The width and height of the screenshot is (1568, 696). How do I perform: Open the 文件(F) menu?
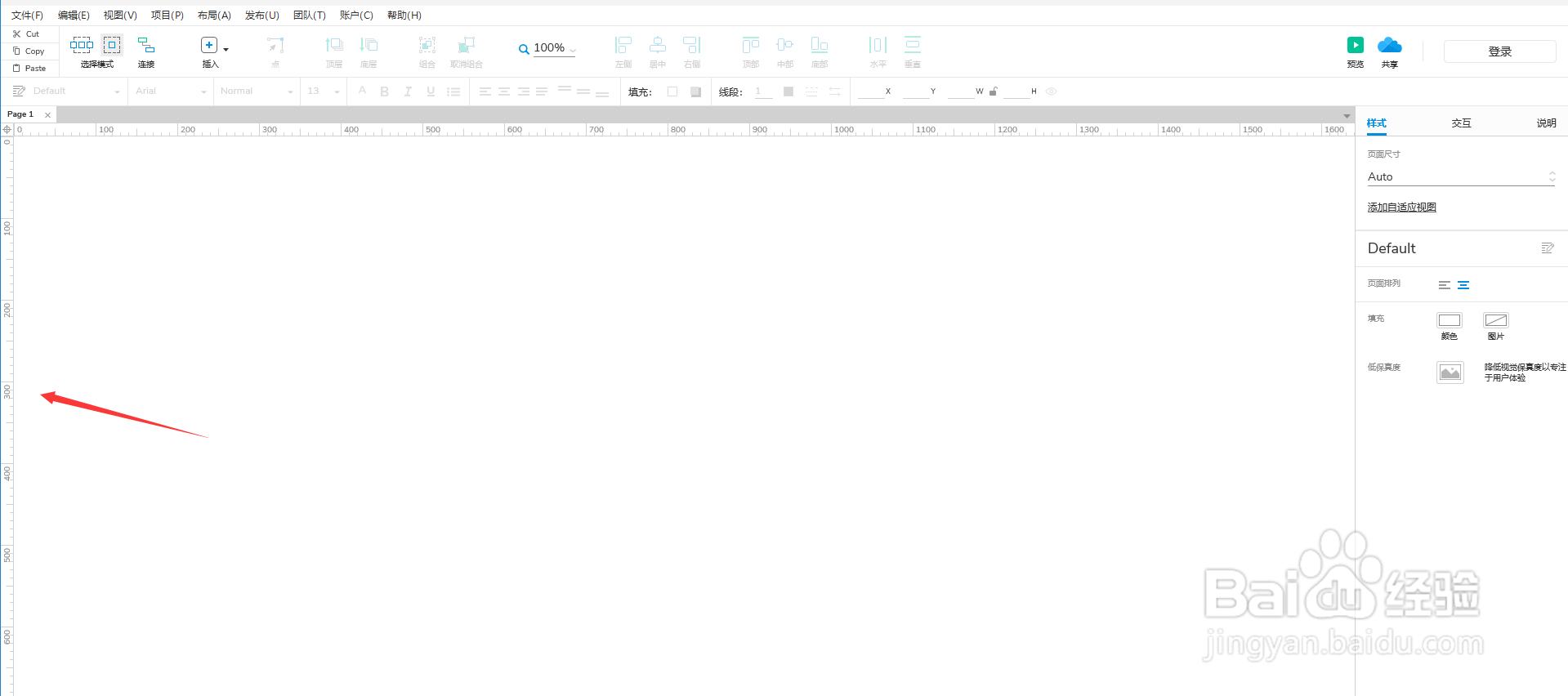click(x=28, y=16)
